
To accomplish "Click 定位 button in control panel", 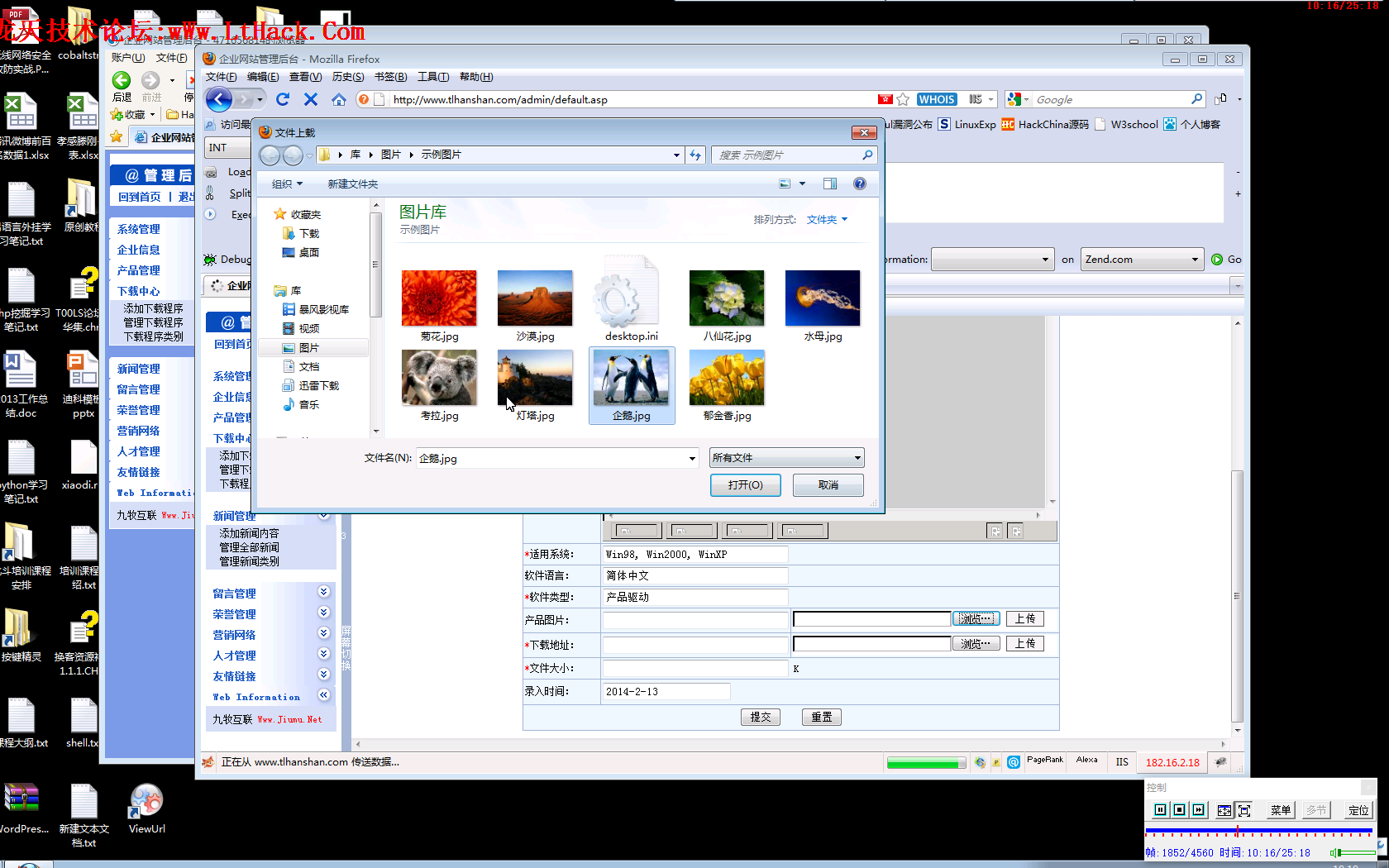I will click(1358, 810).
